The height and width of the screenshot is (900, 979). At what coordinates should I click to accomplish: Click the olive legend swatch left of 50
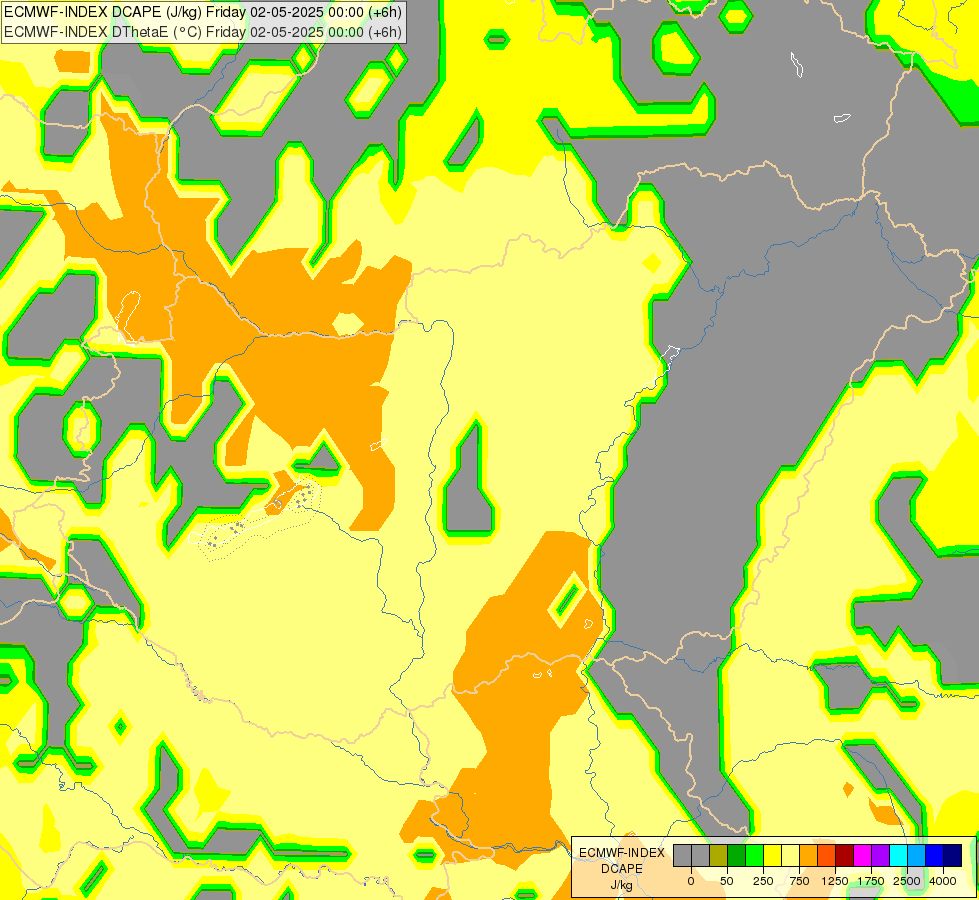pyautogui.click(x=719, y=856)
